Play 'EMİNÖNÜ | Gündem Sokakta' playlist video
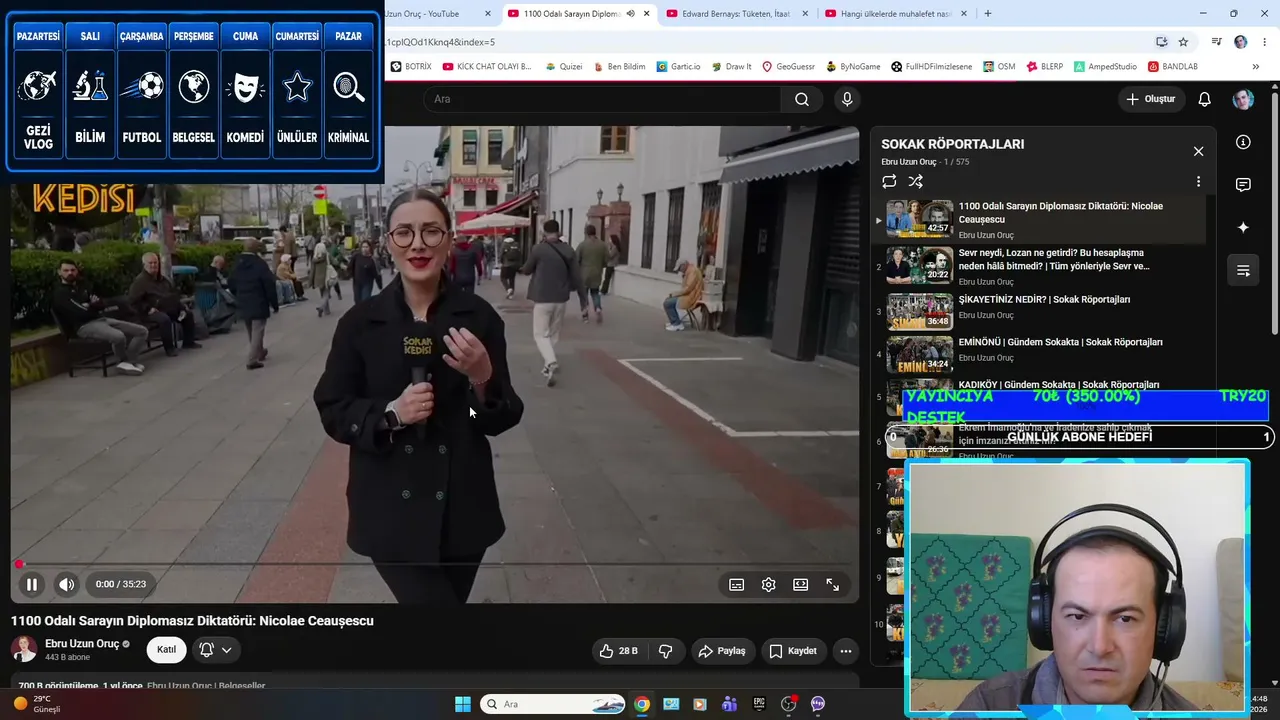 pos(1040,353)
